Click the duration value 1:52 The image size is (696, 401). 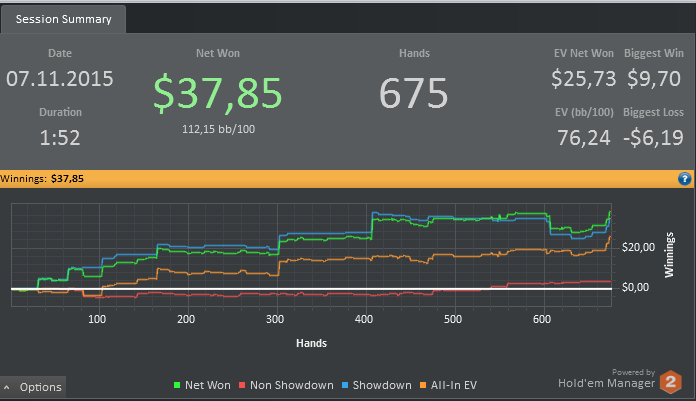pos(60,138)
